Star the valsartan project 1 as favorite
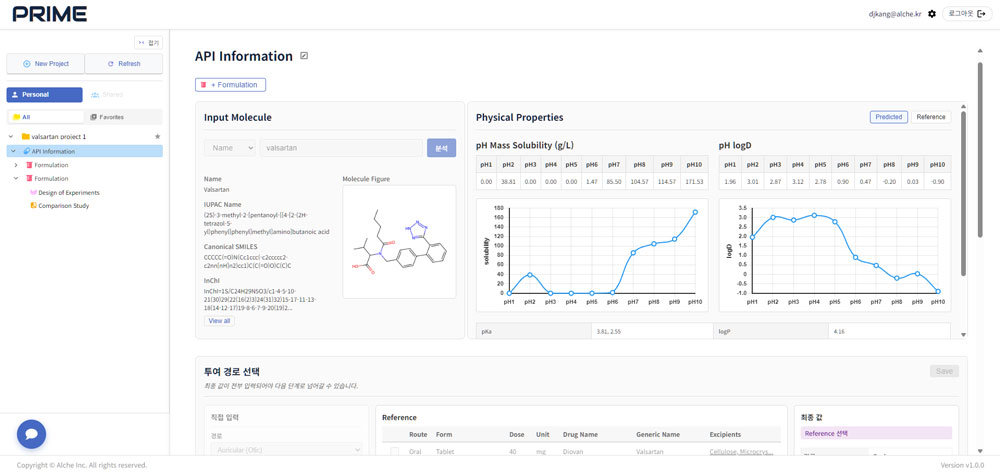This screenshot has width=1000, height=472. point(157,136)
